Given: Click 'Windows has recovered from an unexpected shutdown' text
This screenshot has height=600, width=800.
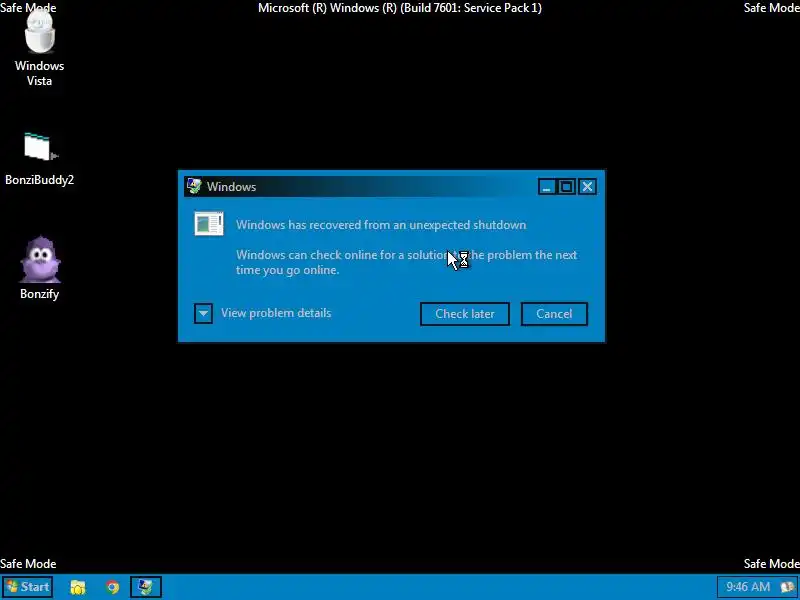Looking at the screenshot, I should [x=381, y=225].
